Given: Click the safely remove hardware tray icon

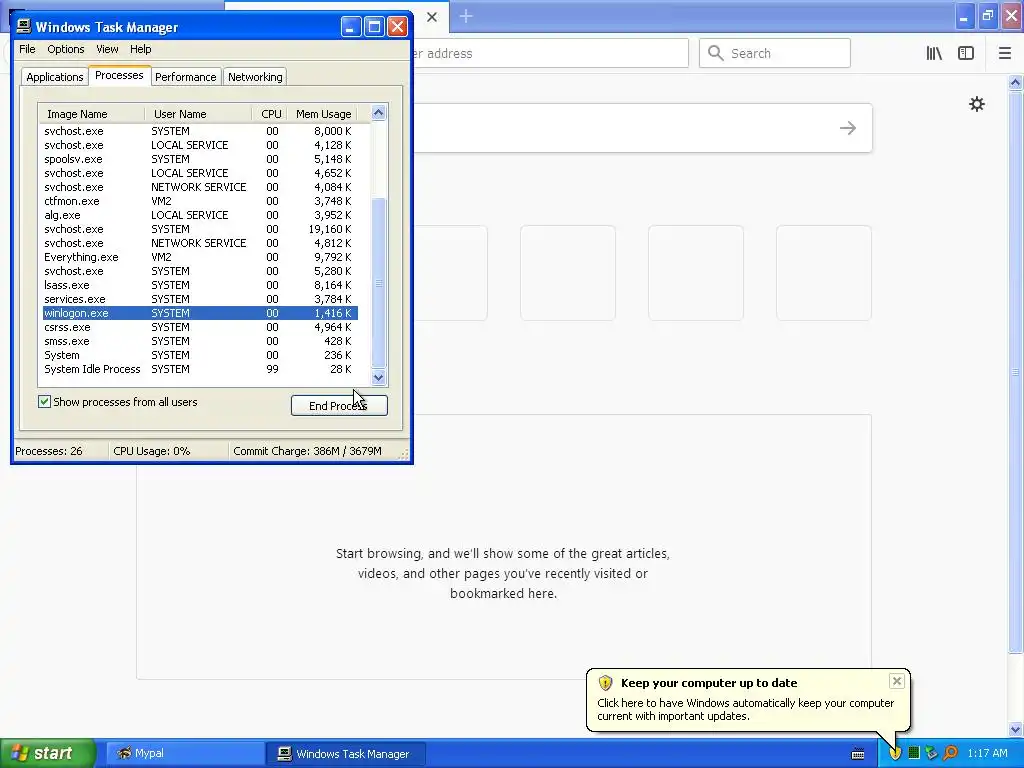Looking at the screenshot, I should pos(931,753).
